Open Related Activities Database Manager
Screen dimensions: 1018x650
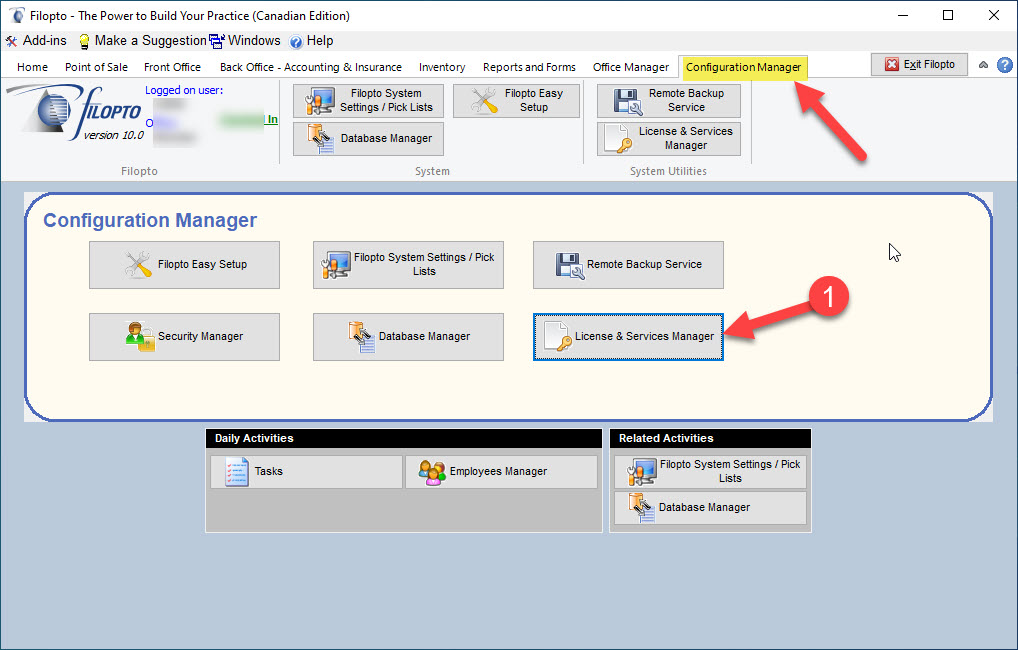pyautogui.click(x=710, y=508)
